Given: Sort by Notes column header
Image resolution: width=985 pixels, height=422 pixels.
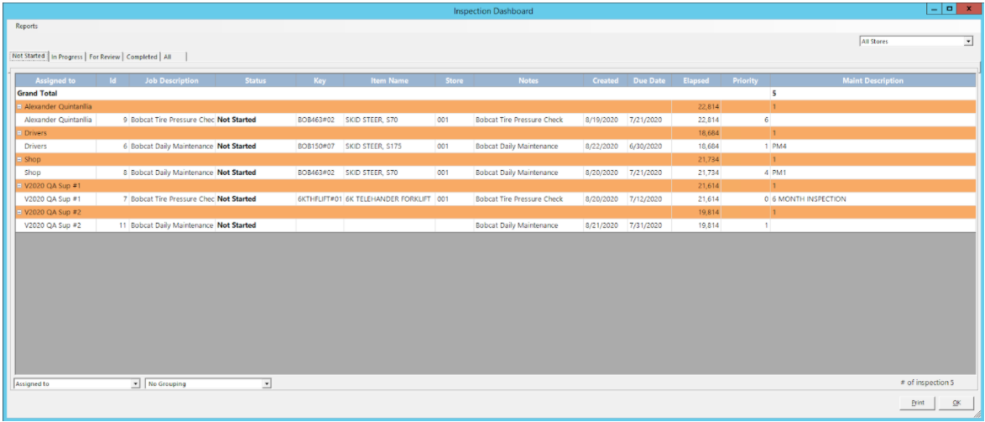Looking at the screenshot, I should pos(528,81).
